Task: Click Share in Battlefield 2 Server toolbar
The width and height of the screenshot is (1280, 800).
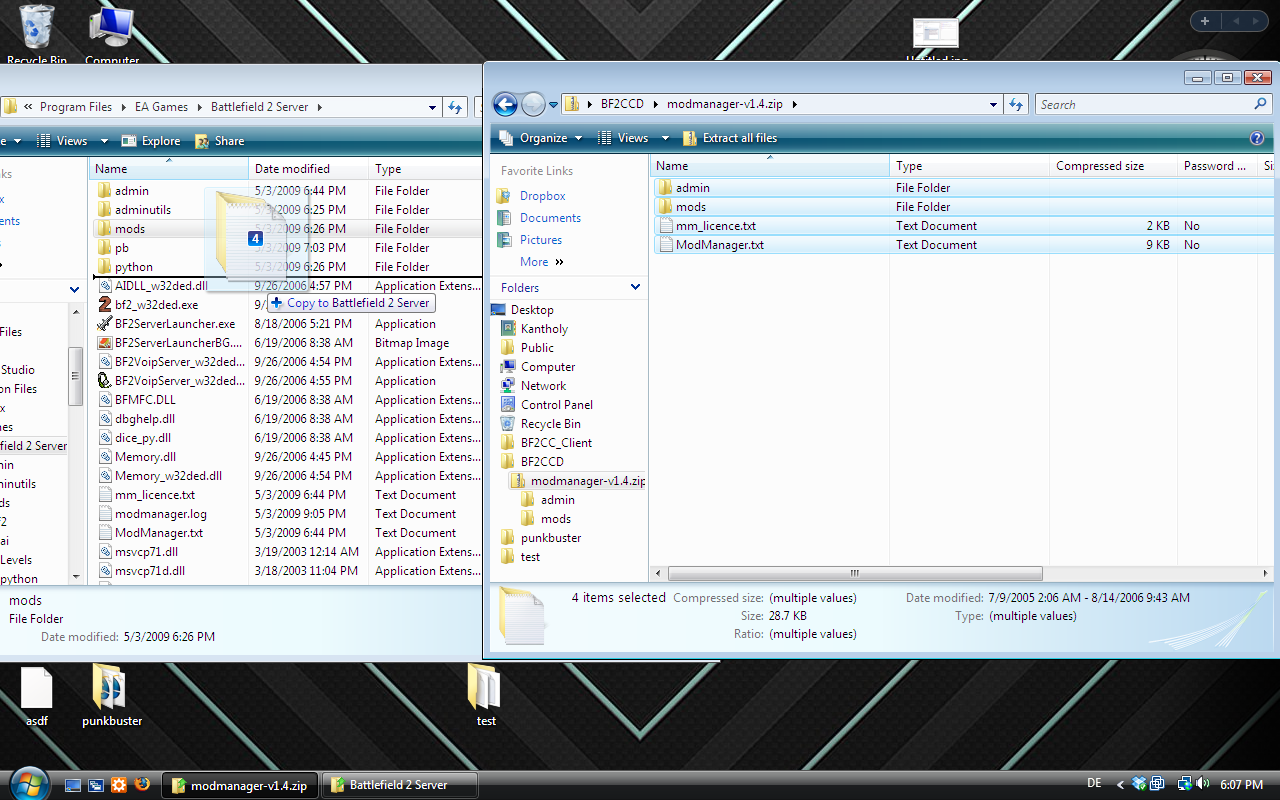Action: click(x=219, y=141)
